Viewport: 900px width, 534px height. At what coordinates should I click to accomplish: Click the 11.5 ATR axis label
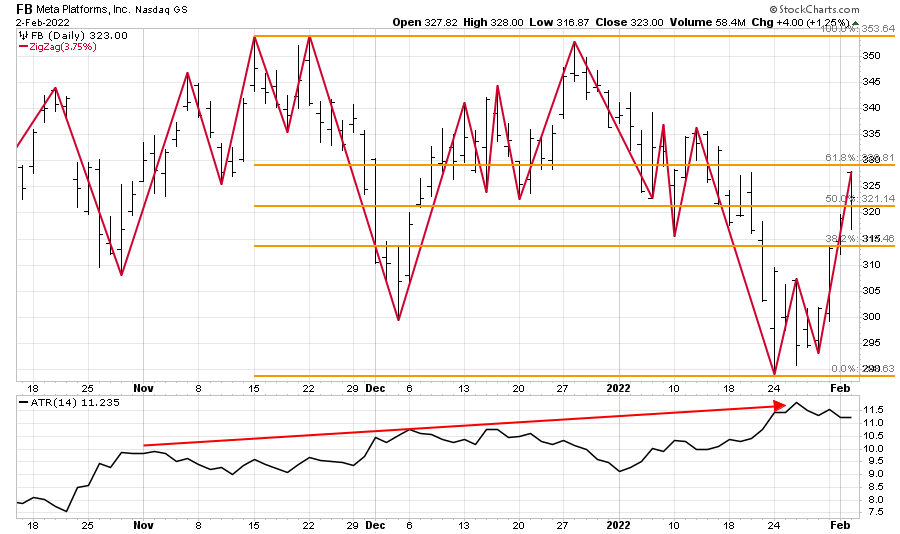[x=872, y=410]
